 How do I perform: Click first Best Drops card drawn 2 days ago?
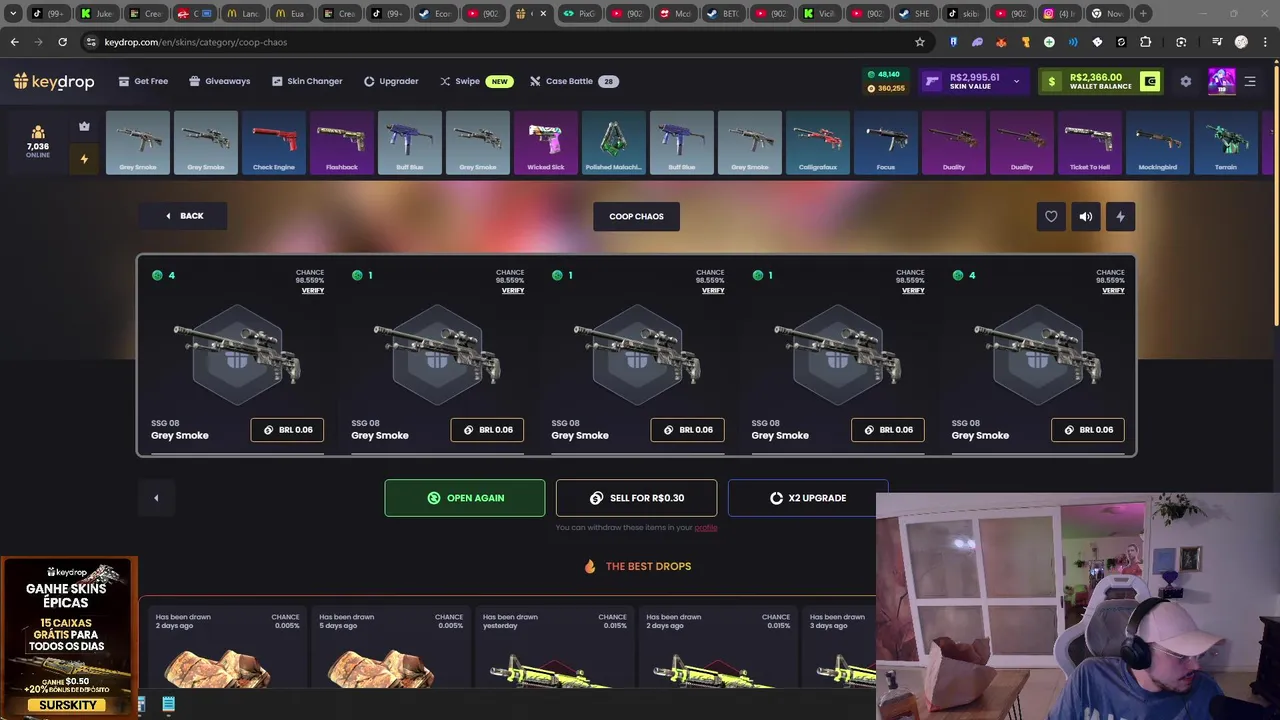[x=228, y=645]
